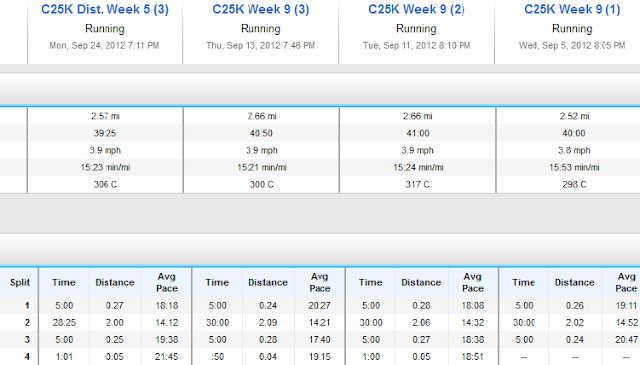640x365 pixels.
Task: Click the 3.8 mph speed value
Action: coord(574,151)
